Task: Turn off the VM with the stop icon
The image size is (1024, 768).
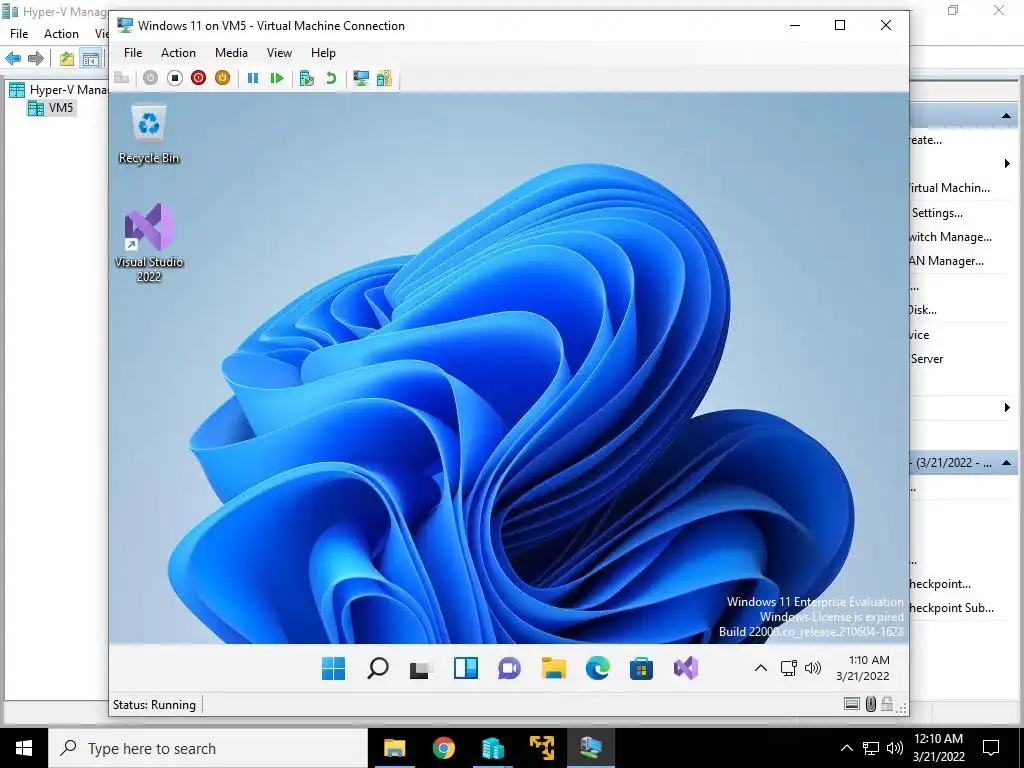Action: click(174, 78)
